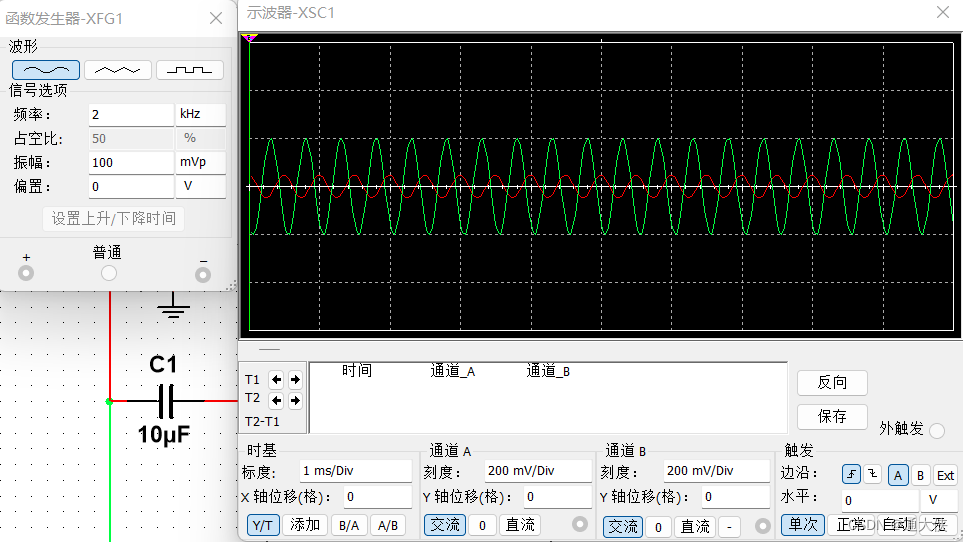
Task: Move cursor T1 right
Action: pos(295,380)
